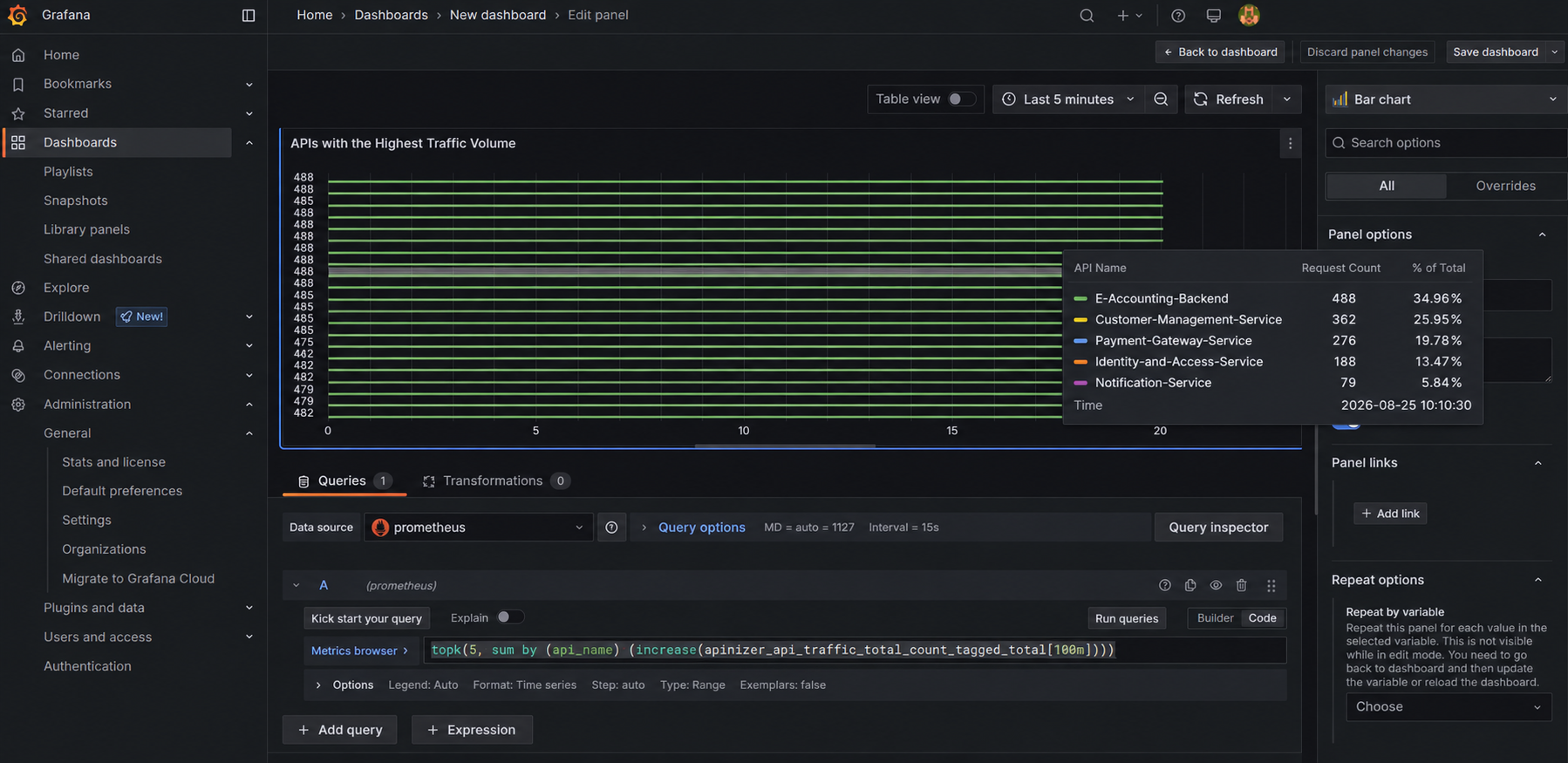Image resolution: width=1568 pixels, height=763 pixels.
Task: Toggle the Explain switch
Action: pyautogui.click(x=510, y=617)
